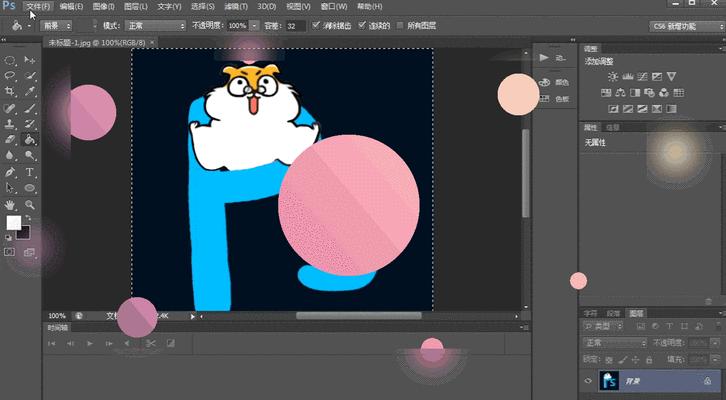
Task: Open the workspace switcher dropdown
Action: [687, 26]
